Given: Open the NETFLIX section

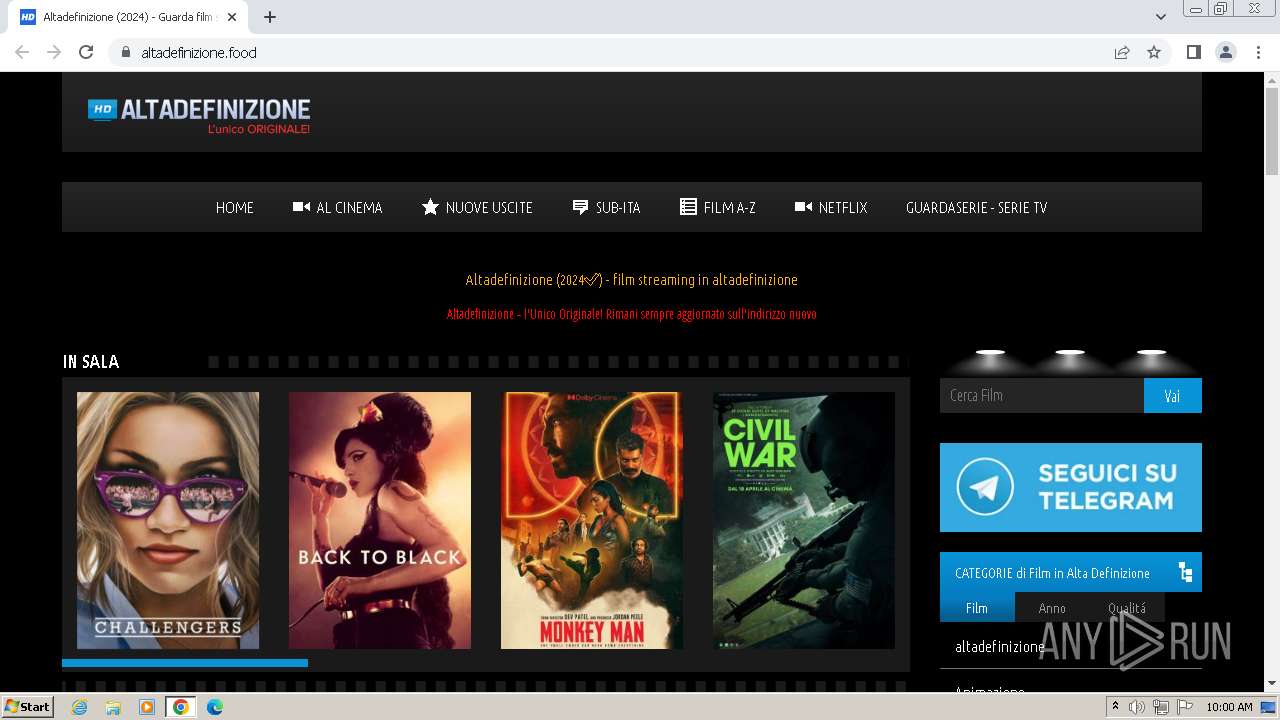Looking at the screenshot, I should pos(831,207).
